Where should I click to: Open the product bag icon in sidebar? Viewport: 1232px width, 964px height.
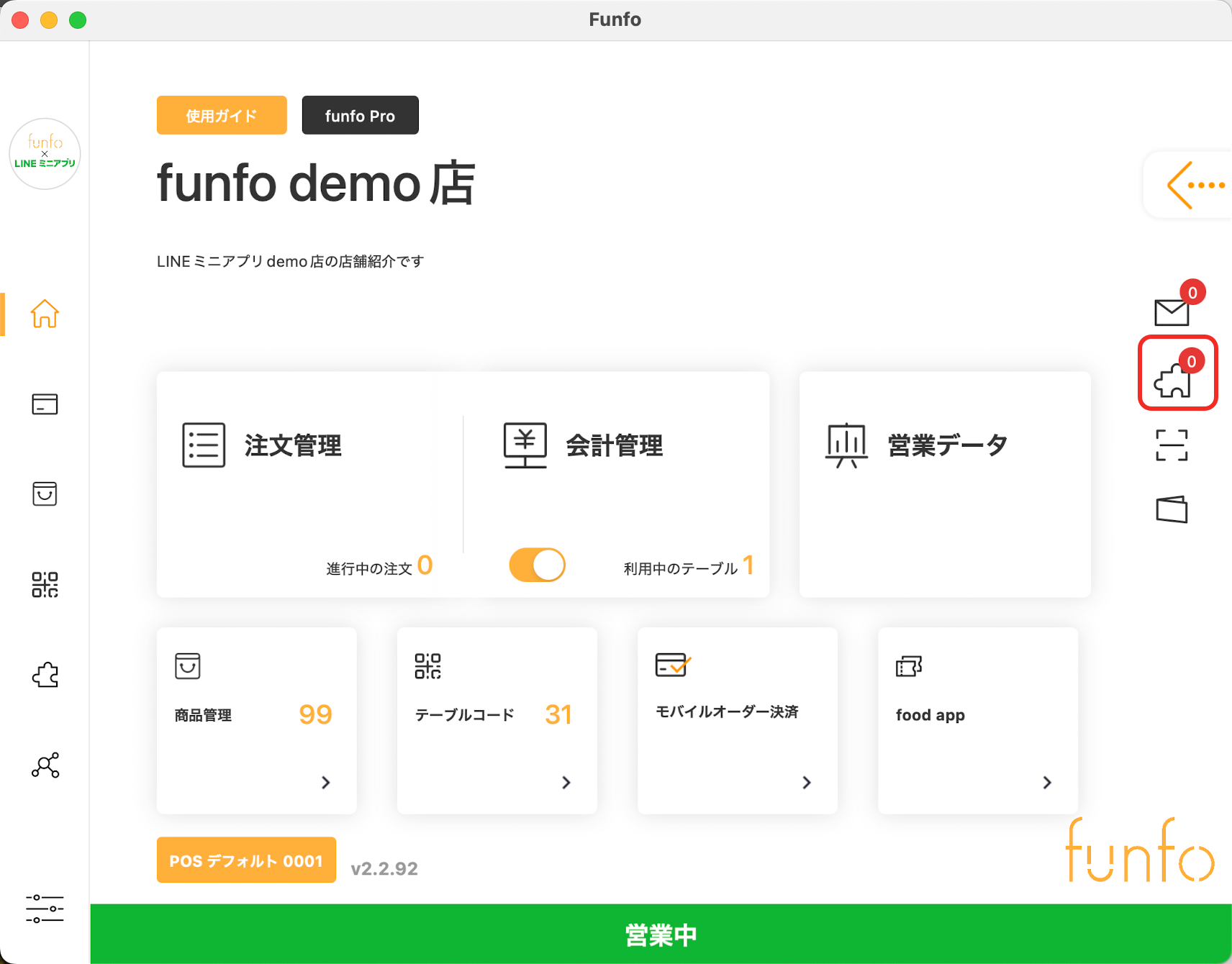coord(45,494)
